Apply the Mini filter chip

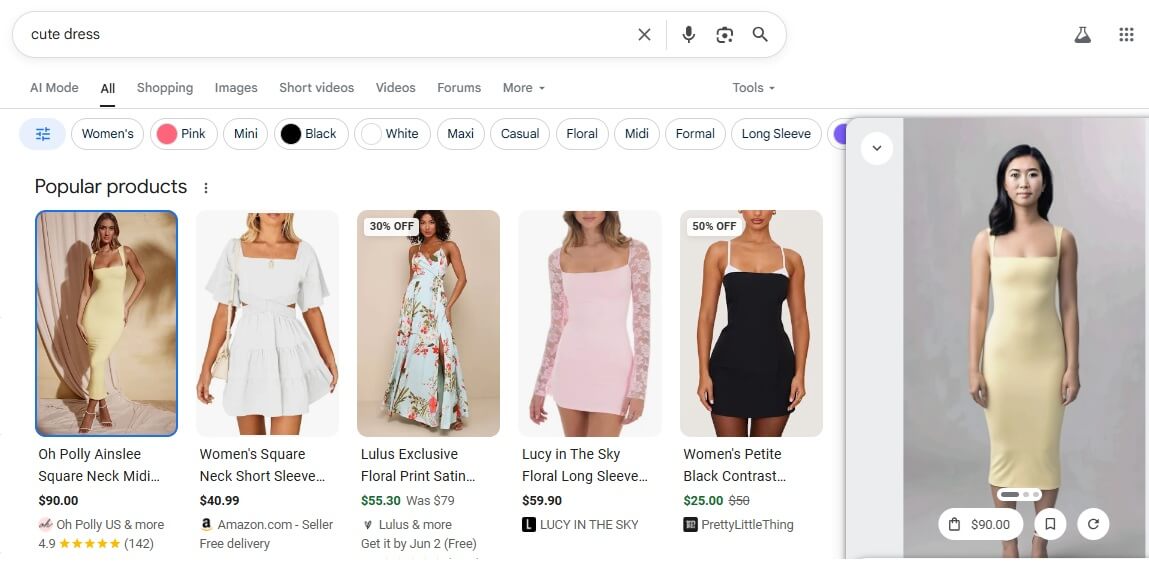point(245,134)
